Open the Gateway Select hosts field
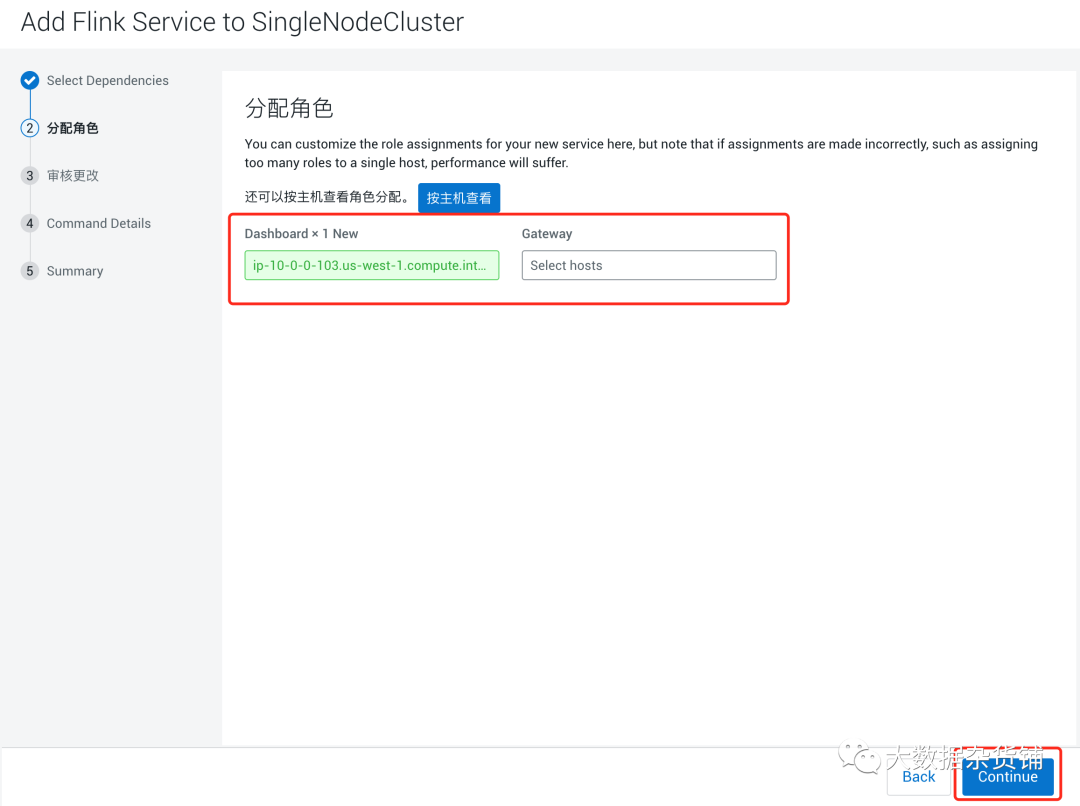 (648, 265)
